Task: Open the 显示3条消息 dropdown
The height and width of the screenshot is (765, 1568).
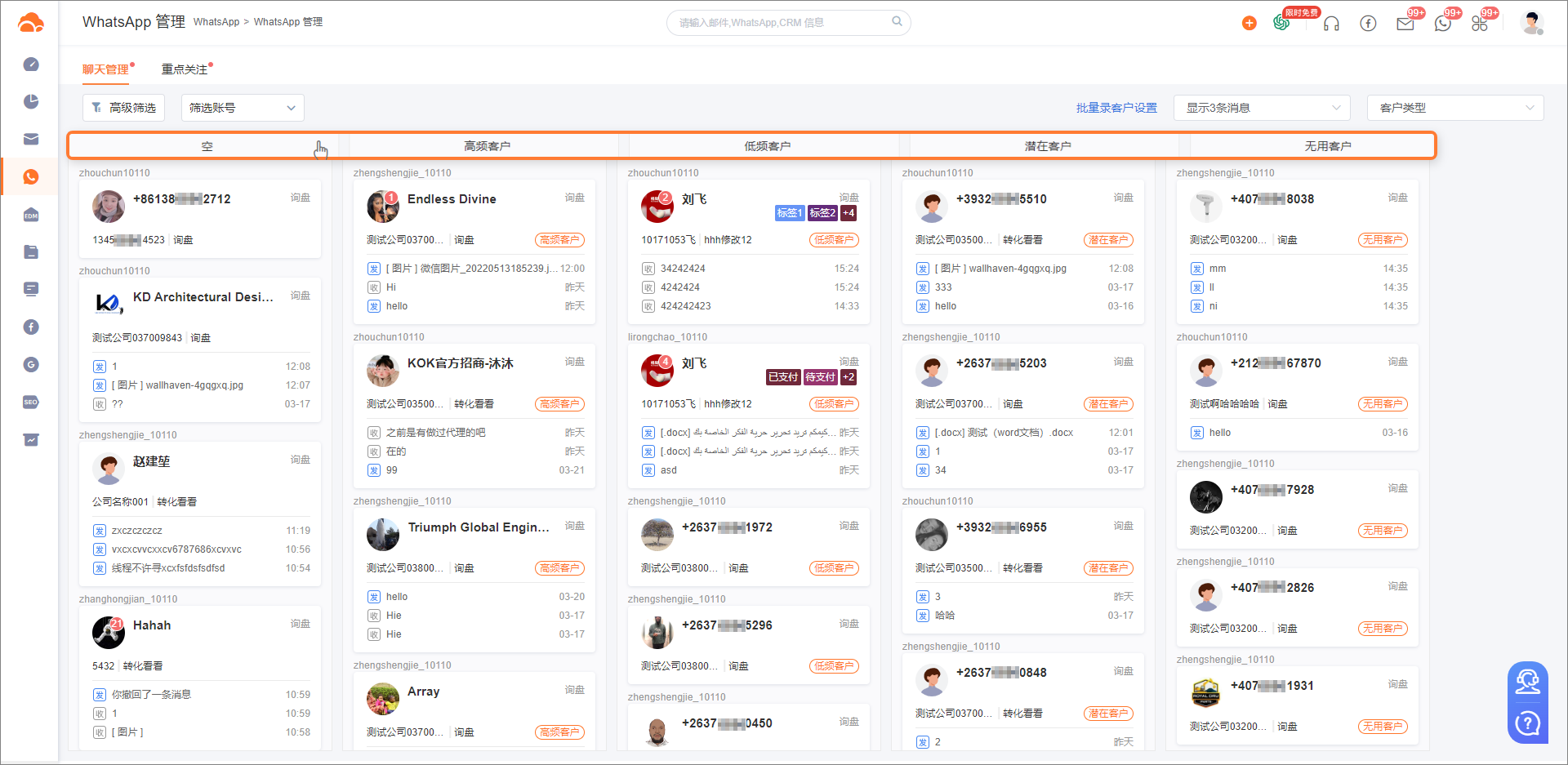Action: [x=1263, y=108]
